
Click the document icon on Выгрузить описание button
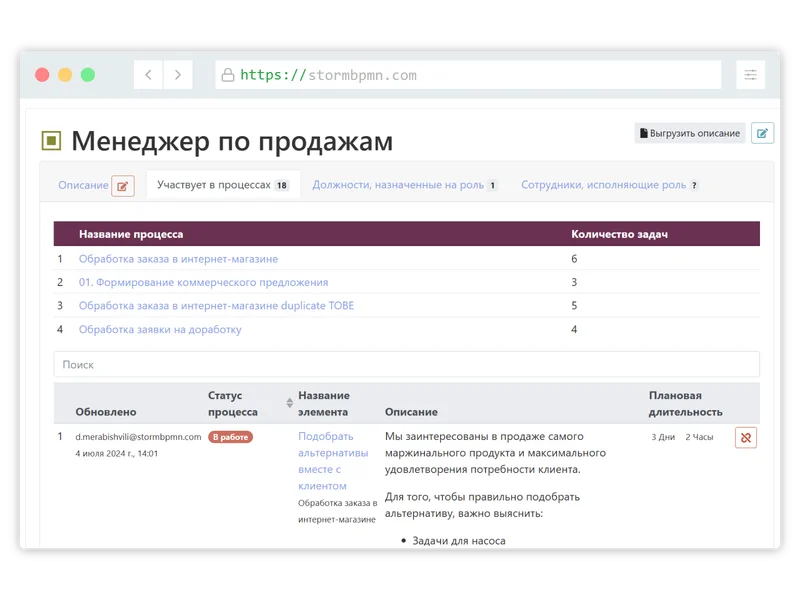[644, 132]
